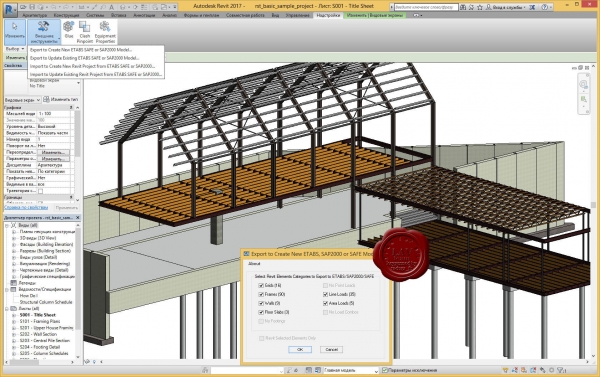Viewport: 600px width, 377px height.
Task: Click the filter icon in status bar
Action: click(560, 370)
